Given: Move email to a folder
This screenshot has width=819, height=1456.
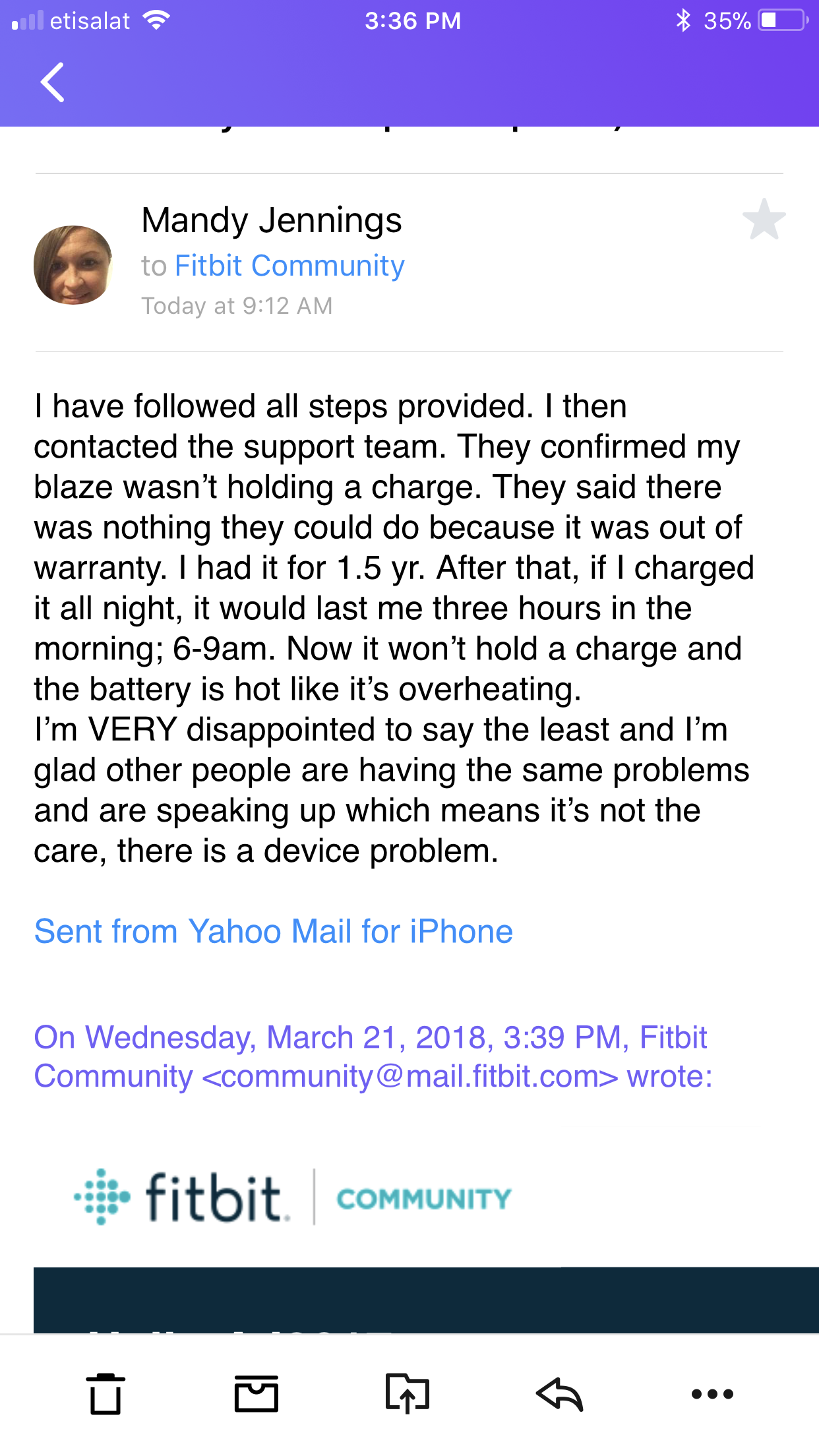Looking at the screenshot, I should [408, 1394].
